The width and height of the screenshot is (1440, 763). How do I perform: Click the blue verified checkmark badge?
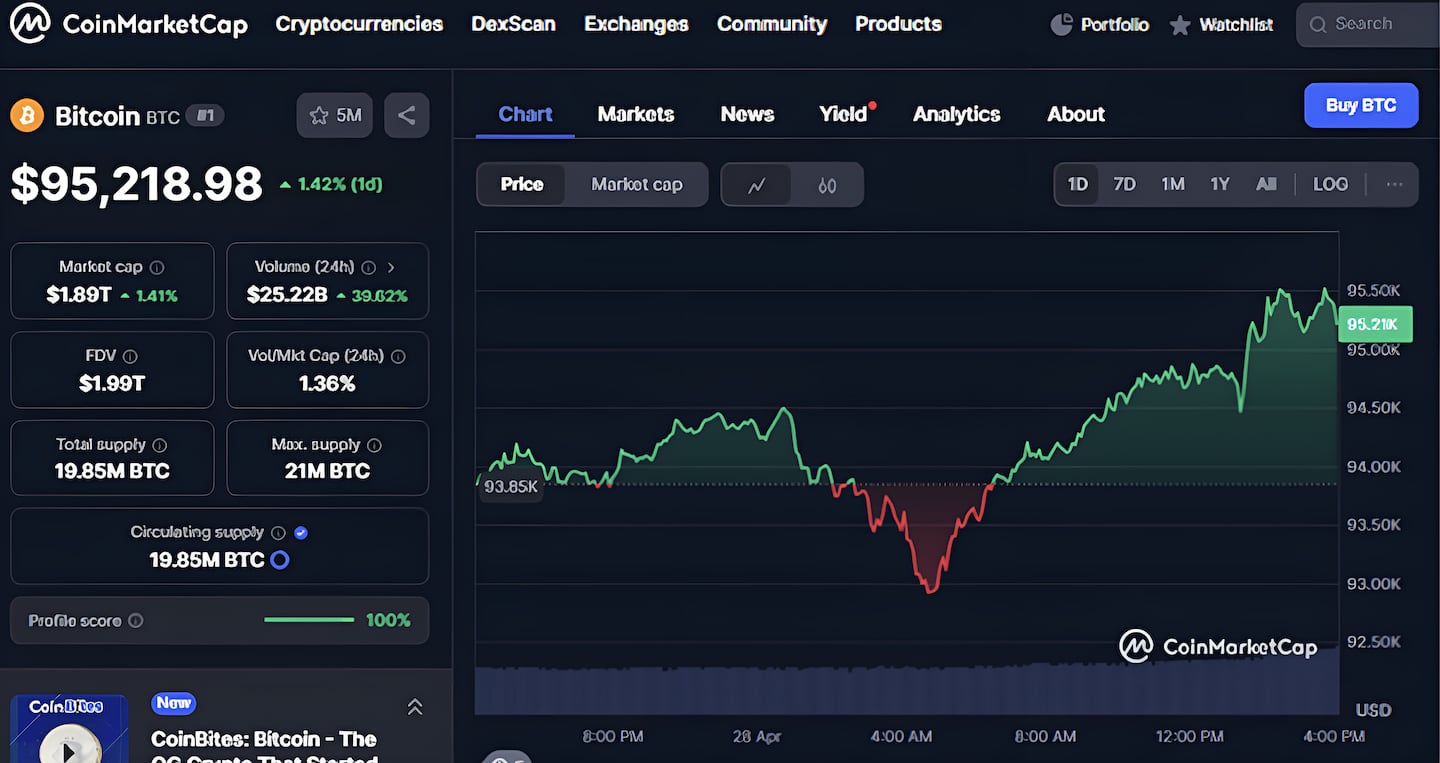tap(301, 533)
